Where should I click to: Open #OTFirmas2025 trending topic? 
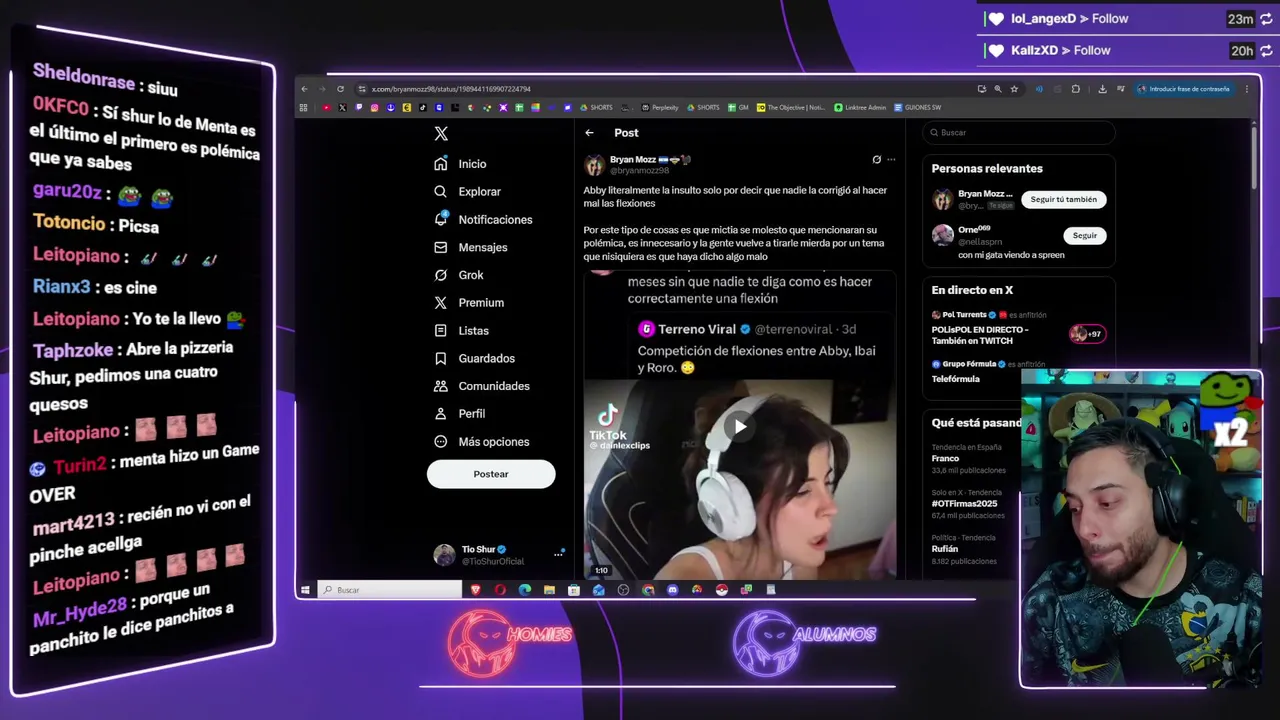click(964, 503)
